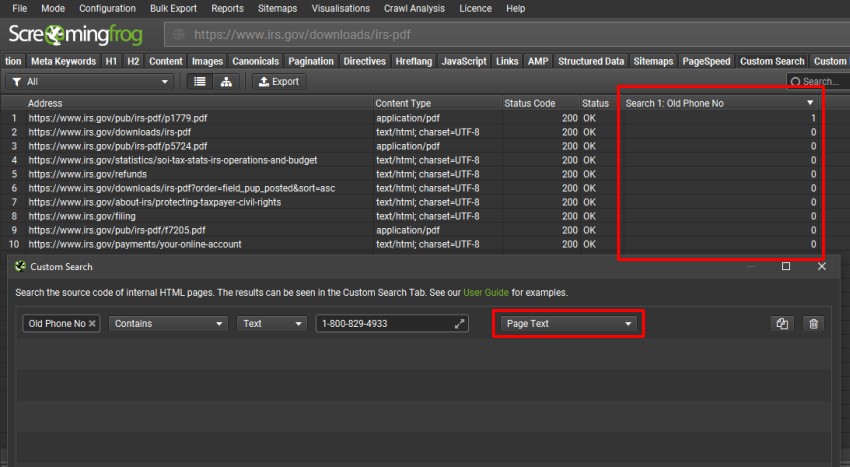Click the filter funnel icon
Viewport: 850px width, 467px height.
coord(17,82)
